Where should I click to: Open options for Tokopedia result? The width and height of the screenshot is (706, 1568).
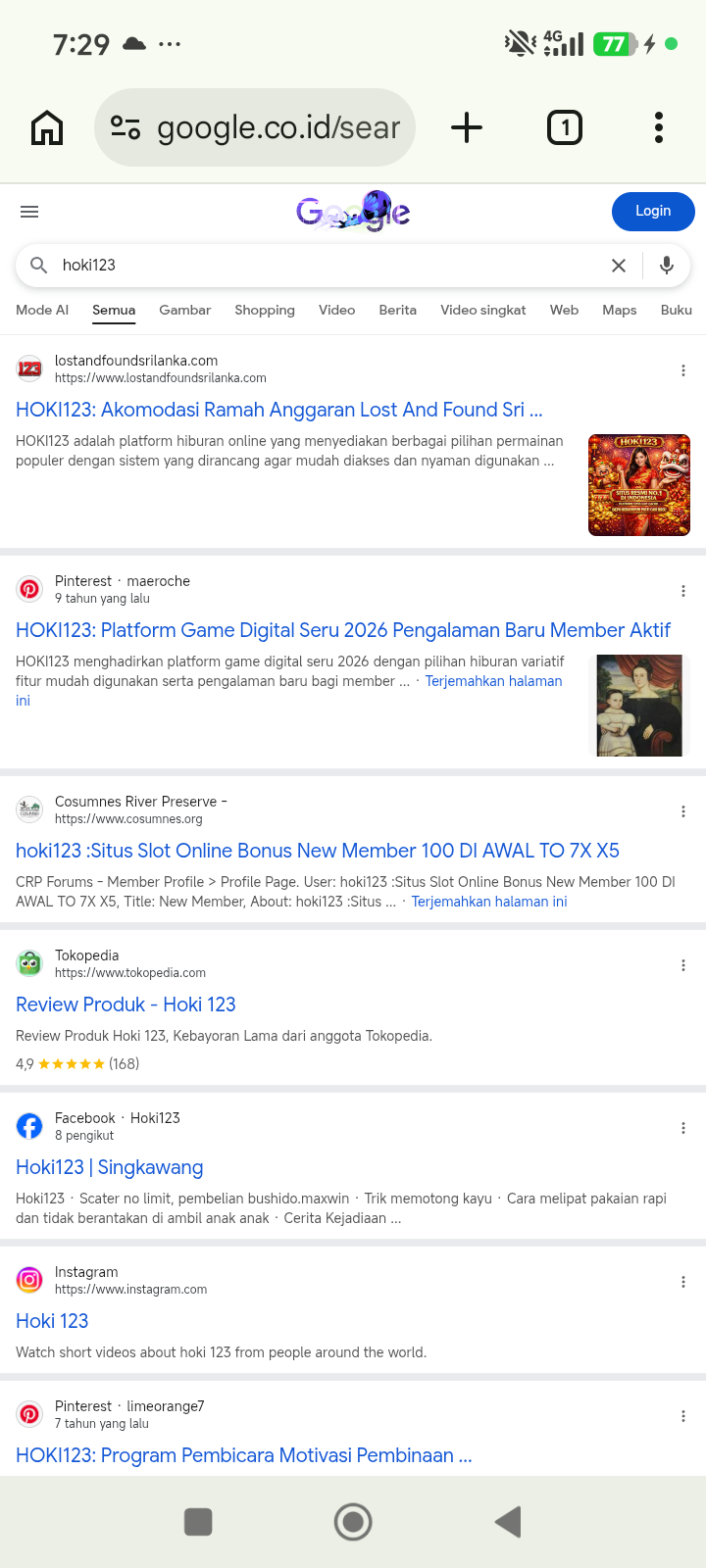[683, 965]
